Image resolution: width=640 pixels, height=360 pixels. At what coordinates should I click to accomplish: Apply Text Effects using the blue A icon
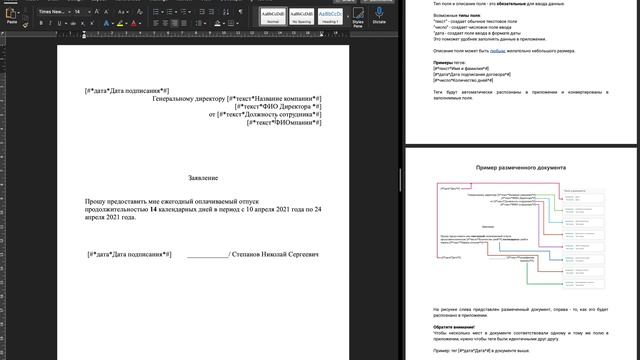[106, 24]
